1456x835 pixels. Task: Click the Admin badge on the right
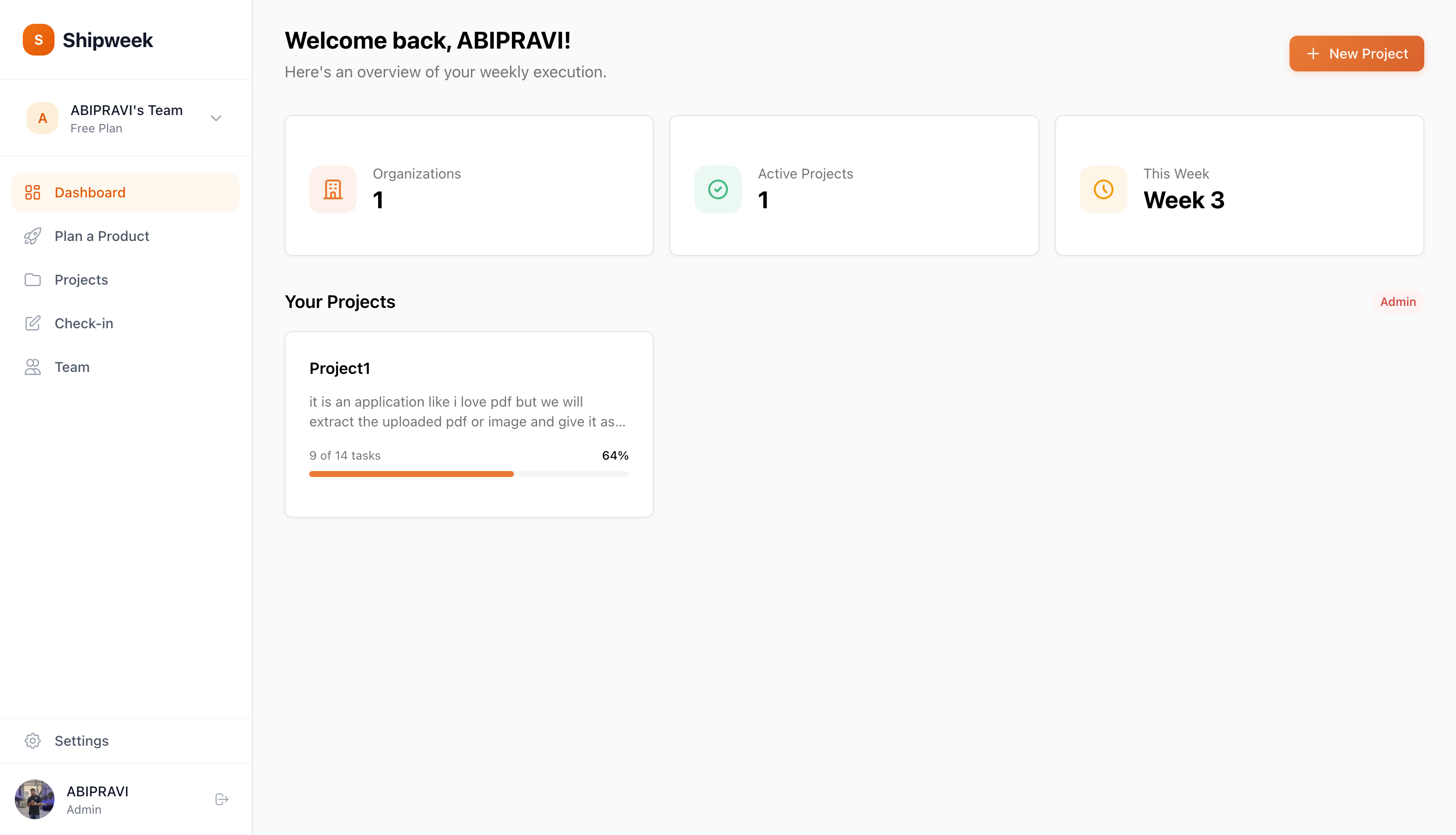(1398, 301)
